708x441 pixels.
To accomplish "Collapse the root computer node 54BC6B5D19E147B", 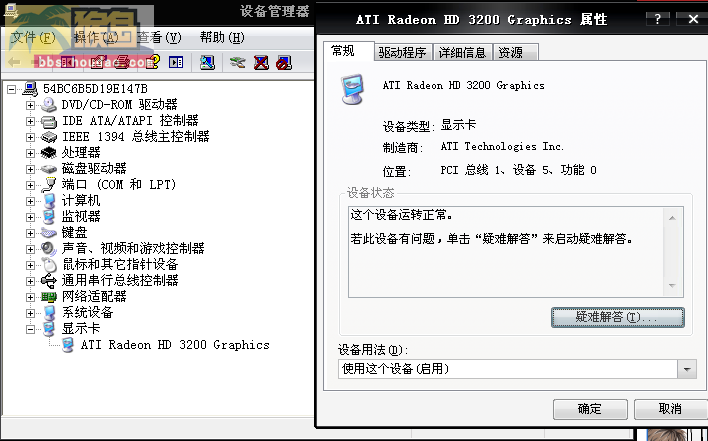I will [x=12, y=89].
